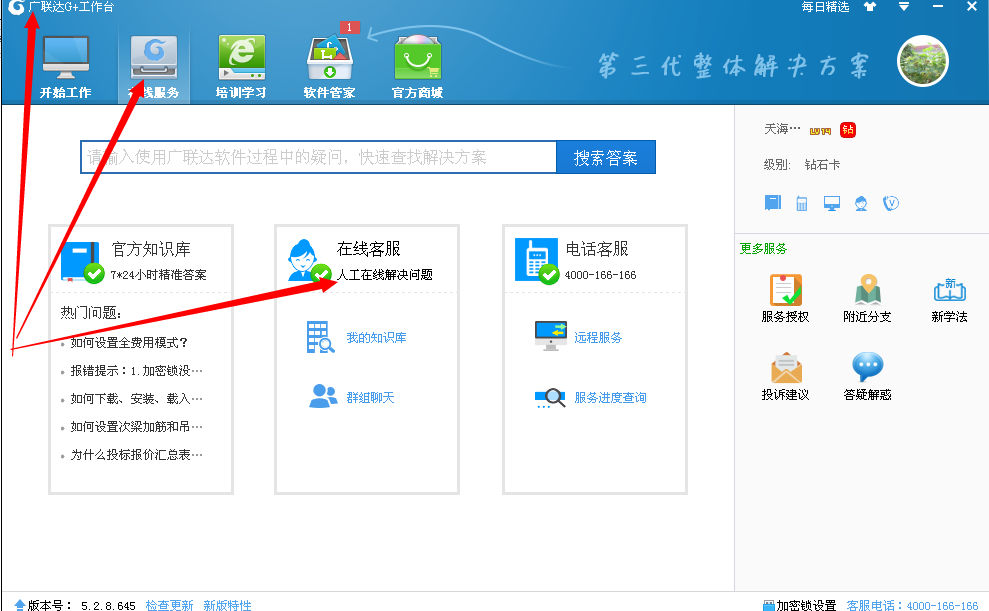Click the 客服电话：4000-166-166 link

pos(912,605)
